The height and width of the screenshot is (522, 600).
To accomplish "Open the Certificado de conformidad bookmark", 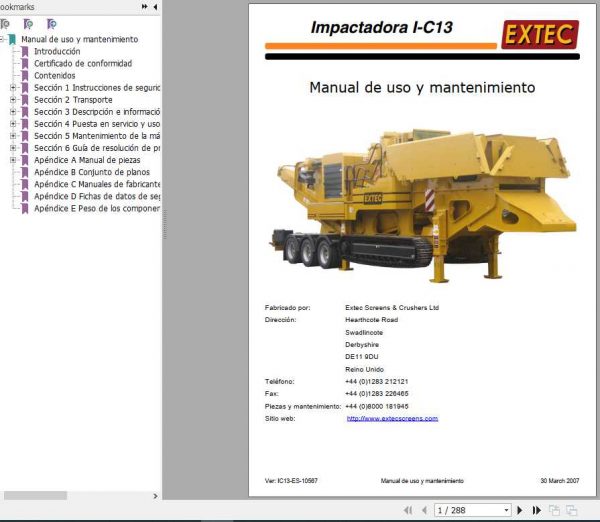I will tap(83, 64).
